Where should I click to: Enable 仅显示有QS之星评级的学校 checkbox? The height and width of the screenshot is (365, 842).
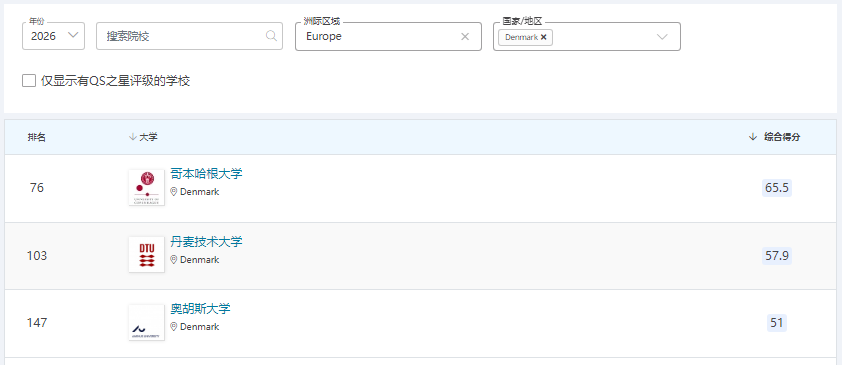tap(28, 81)
